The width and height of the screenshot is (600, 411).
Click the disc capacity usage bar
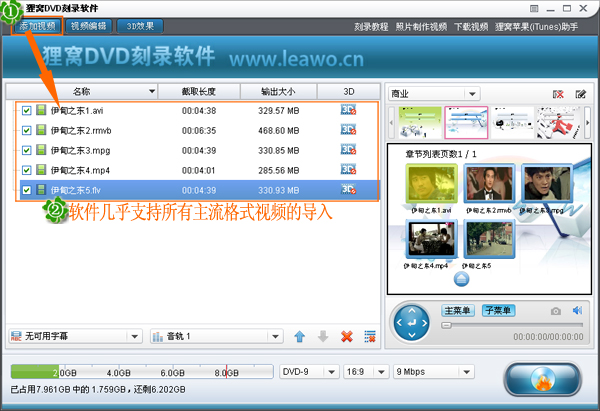click(142, 372)
